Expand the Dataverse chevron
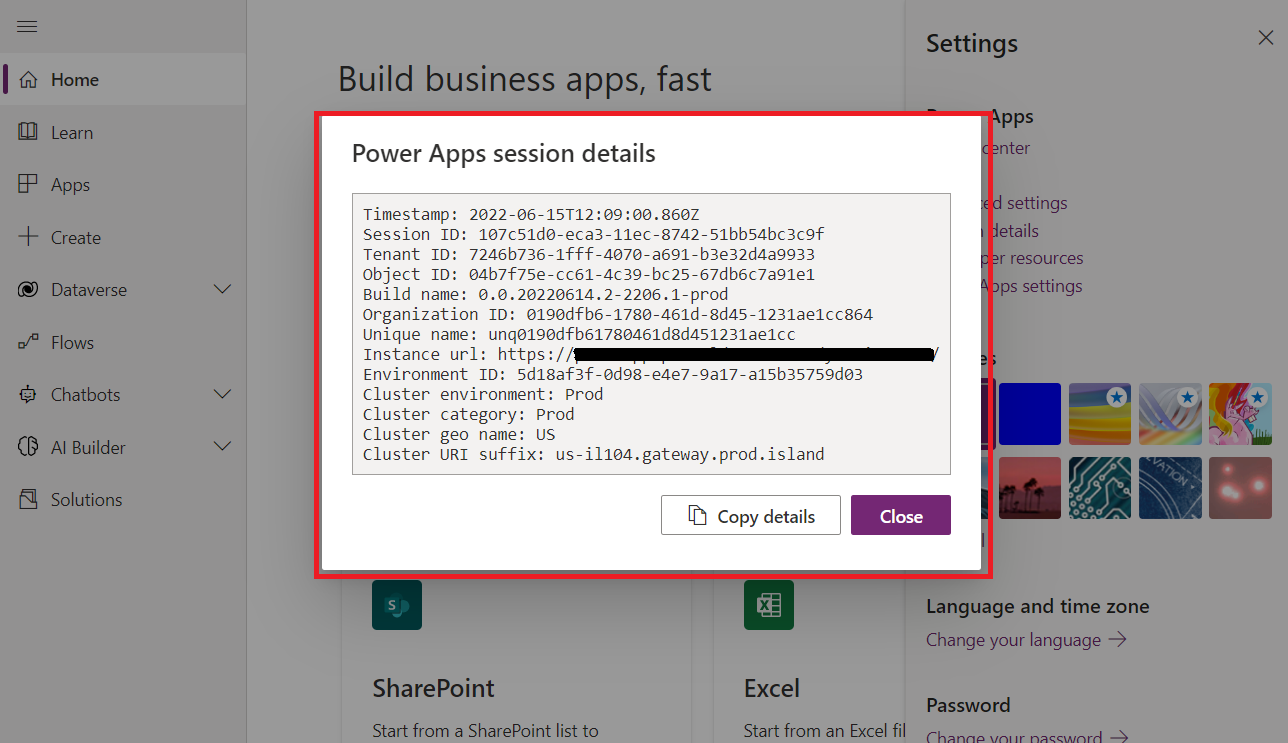 (223, 290)
